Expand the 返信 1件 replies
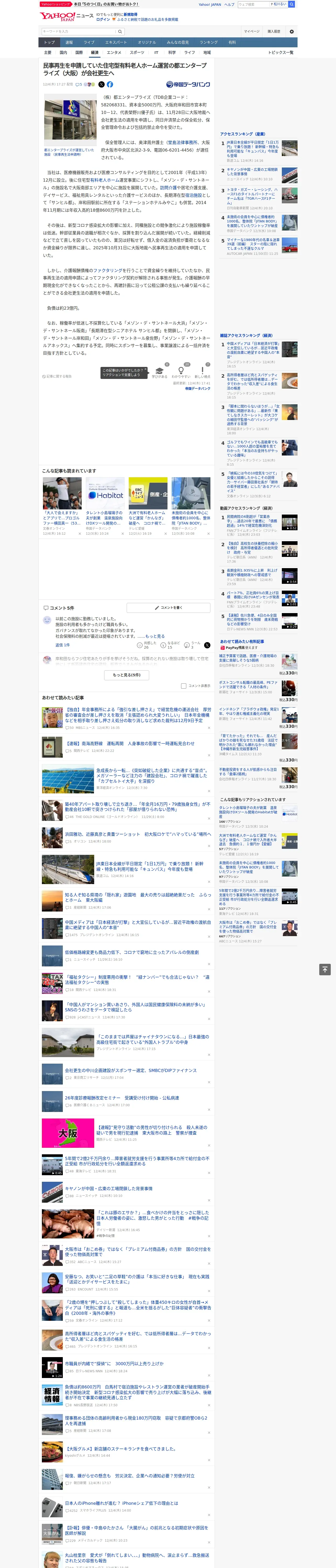This screenshot has height=1568, width=336. [62, 645]
